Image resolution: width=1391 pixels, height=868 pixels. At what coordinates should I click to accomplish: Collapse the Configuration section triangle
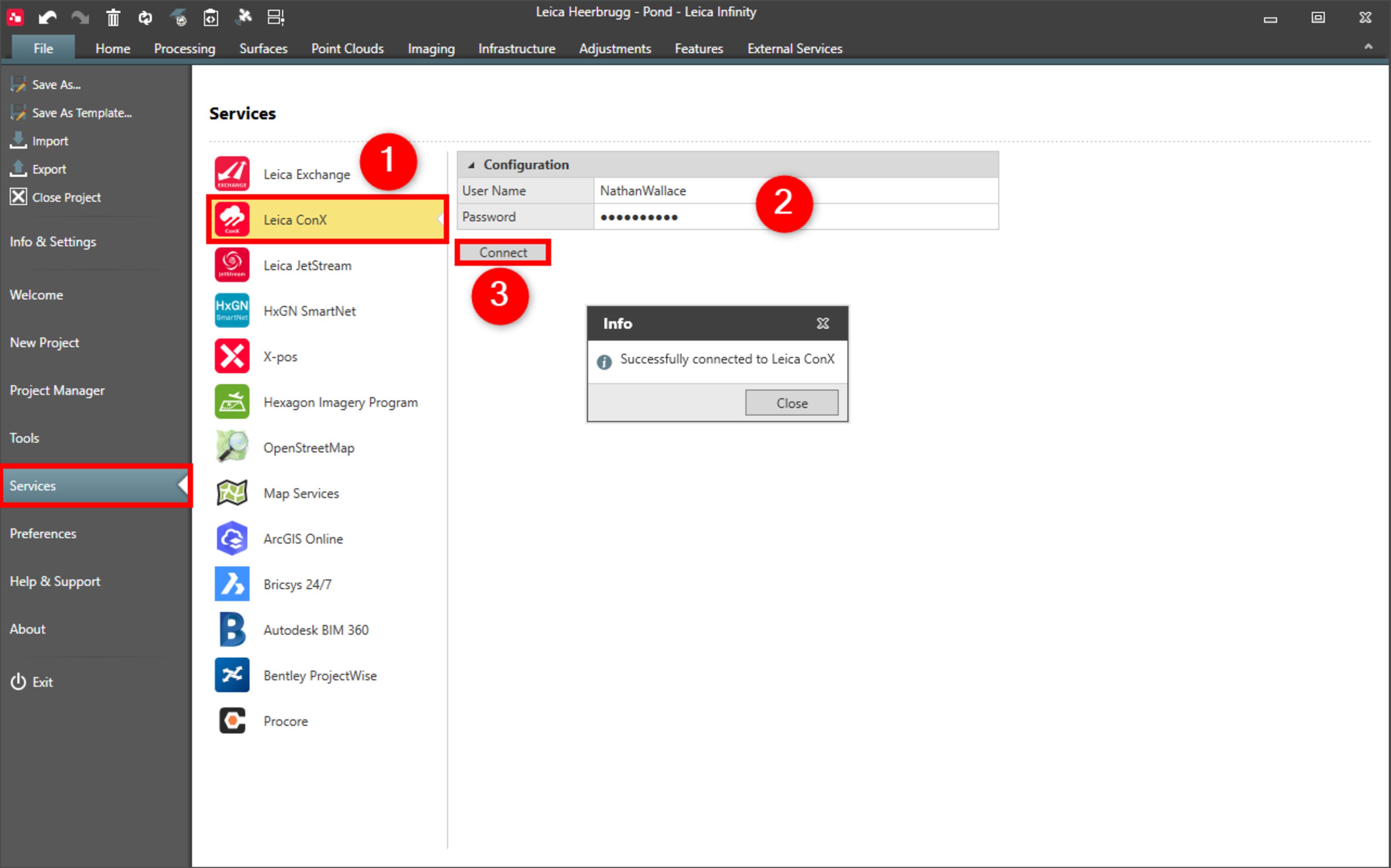(471, 165)
